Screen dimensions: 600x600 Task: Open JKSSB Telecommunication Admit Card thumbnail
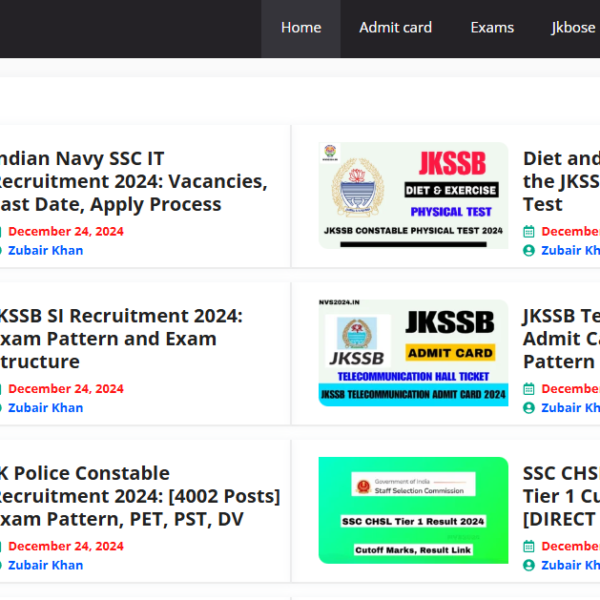click(x=413, y=353)
